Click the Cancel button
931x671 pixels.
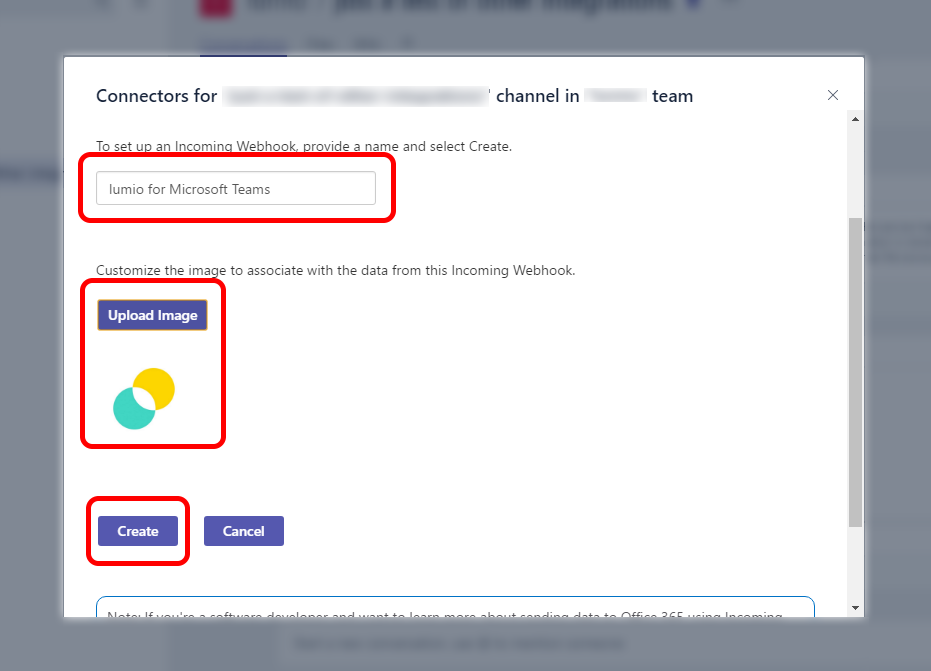(243, 531)
